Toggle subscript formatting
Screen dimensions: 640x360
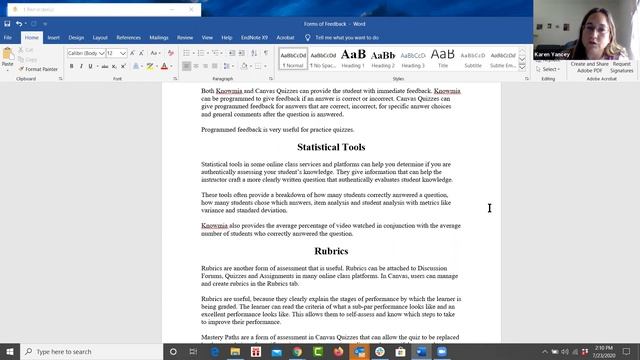tap(114, 66)
